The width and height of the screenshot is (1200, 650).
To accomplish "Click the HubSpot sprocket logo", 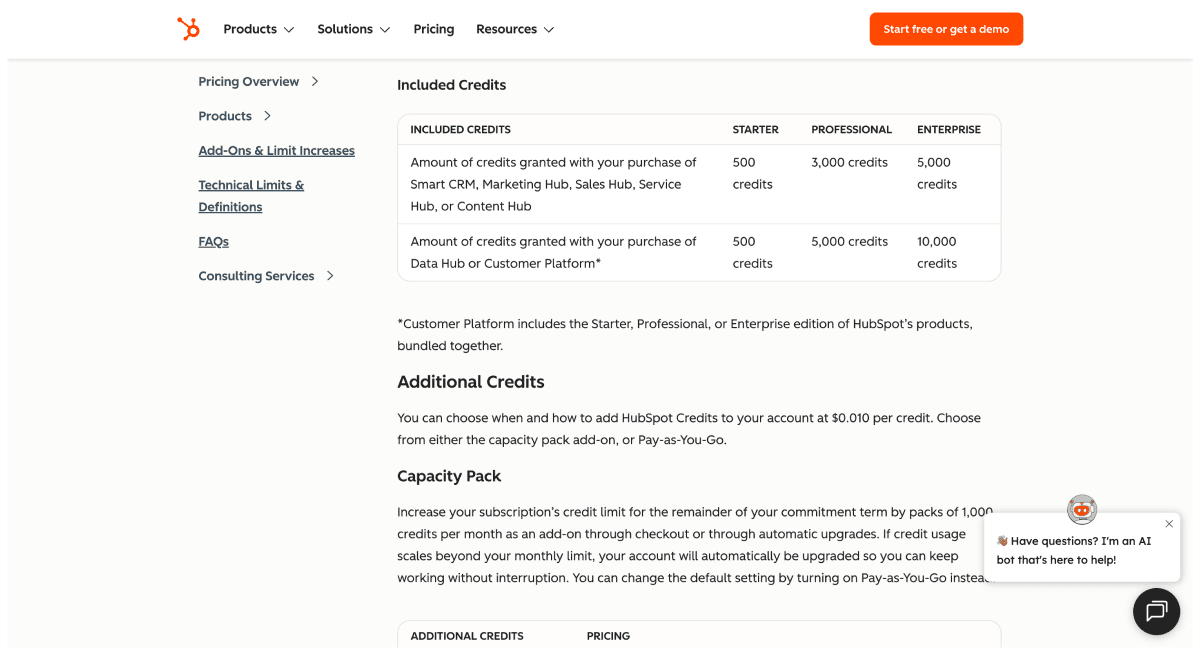I will (188, 29).
